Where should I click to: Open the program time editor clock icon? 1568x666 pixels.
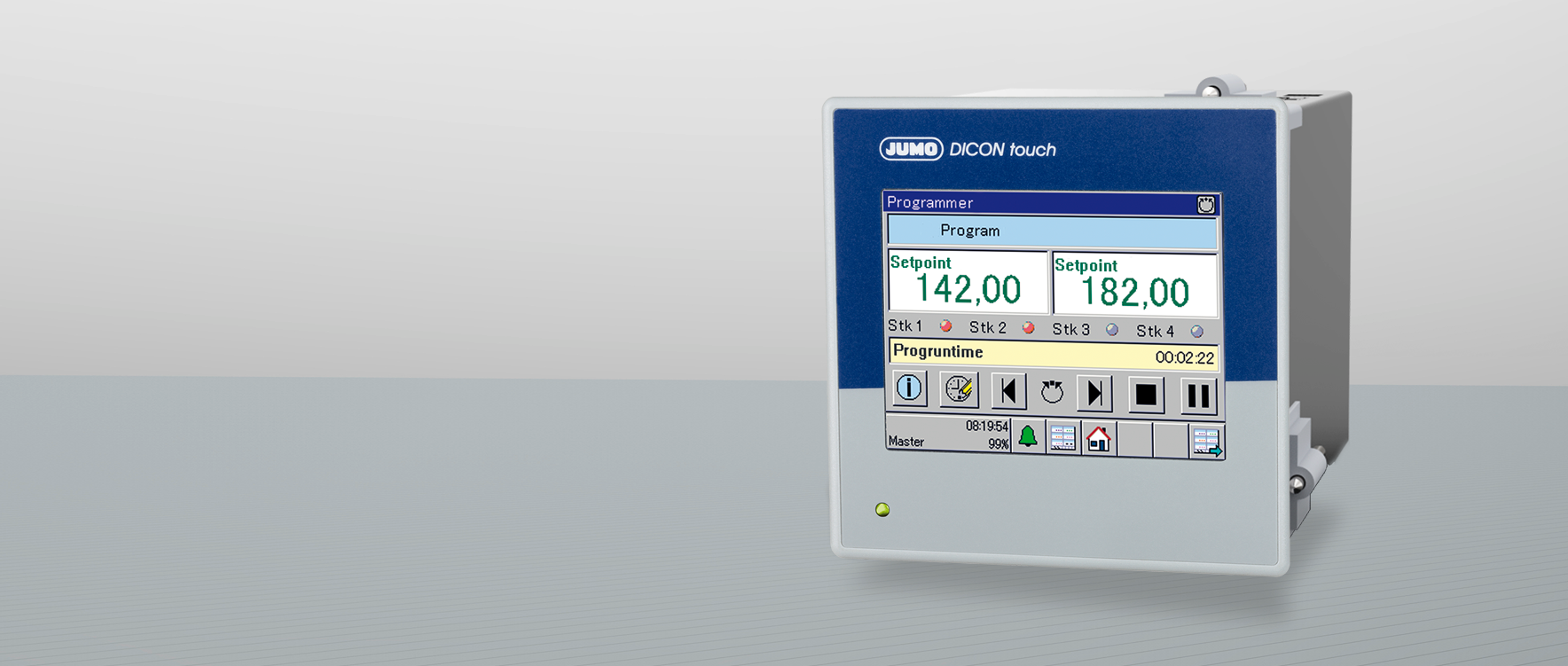click(x=959, y=389)
